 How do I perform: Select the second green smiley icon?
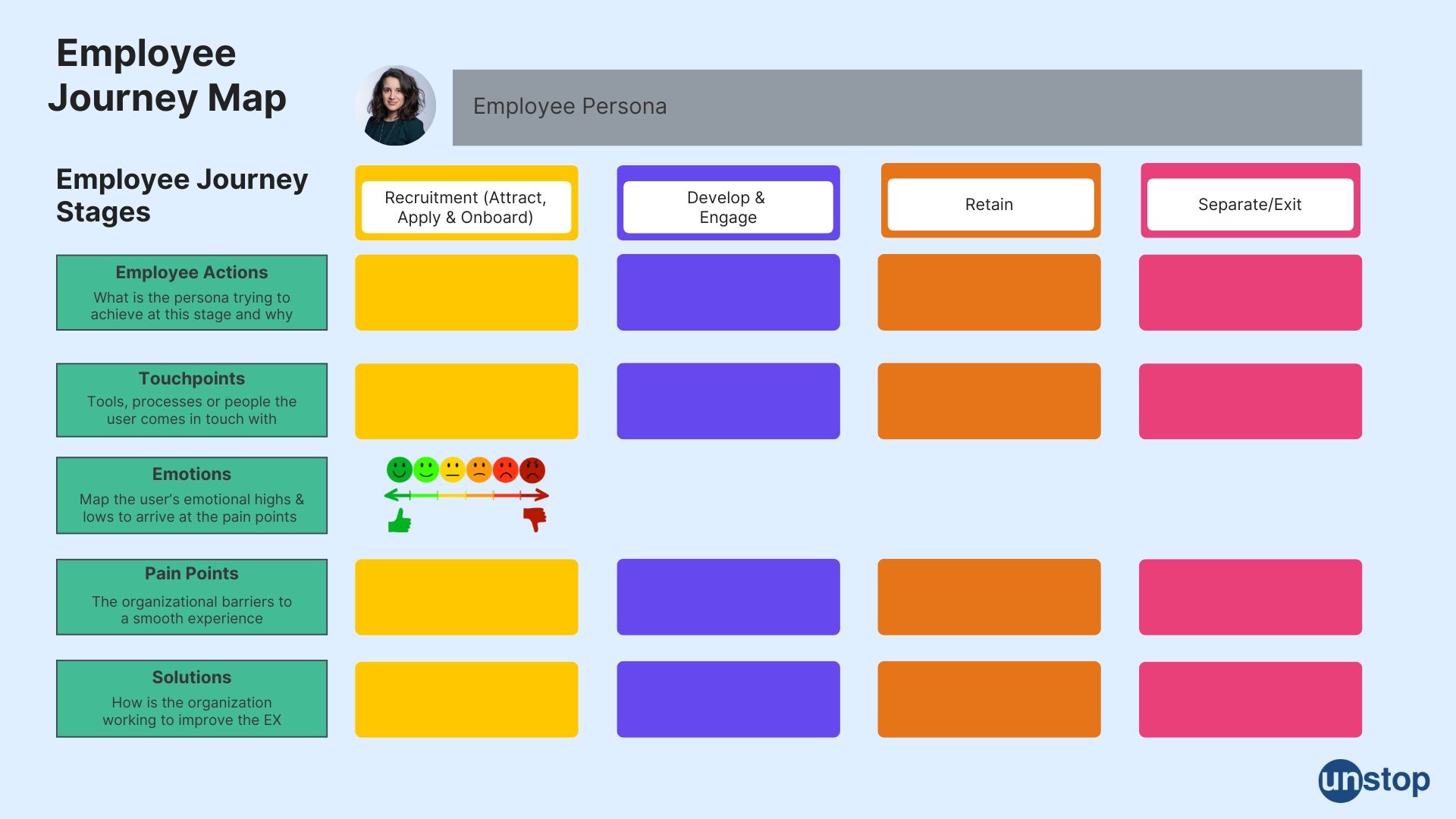point(424,467)
